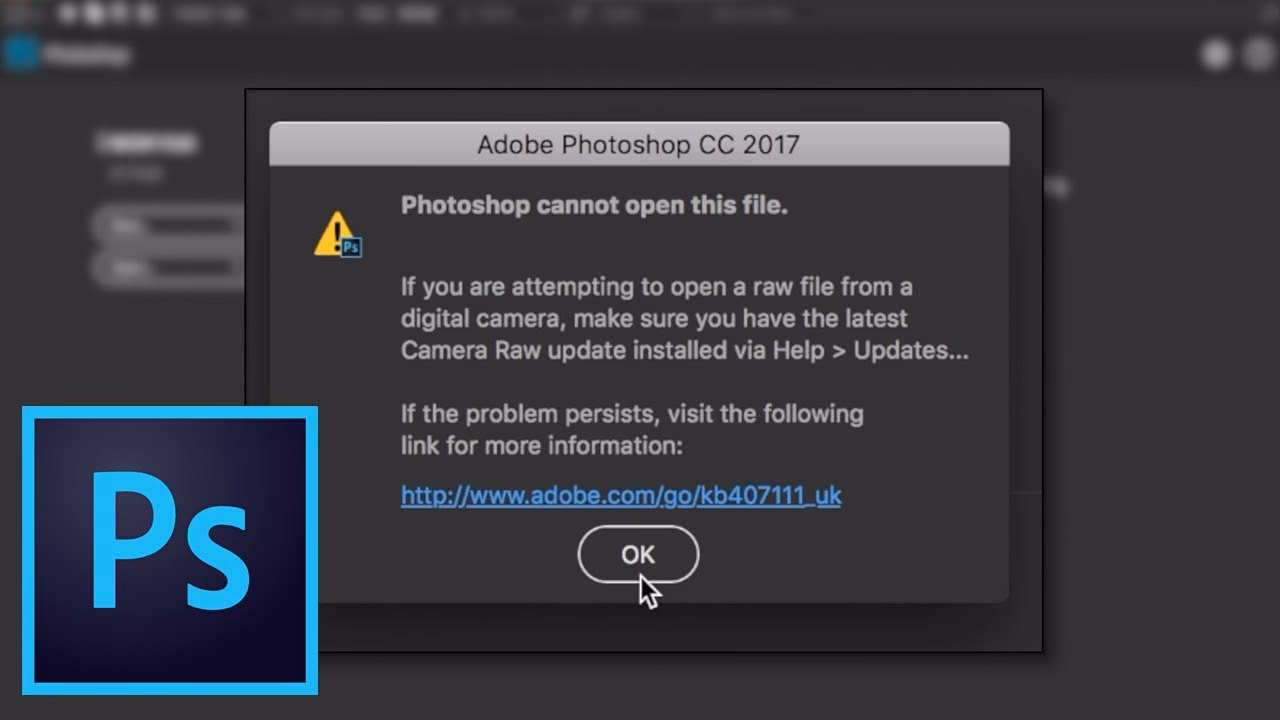Click the heading text on the left panel
The width and height of the screenshot is (1280, 720).
[148, 143]
